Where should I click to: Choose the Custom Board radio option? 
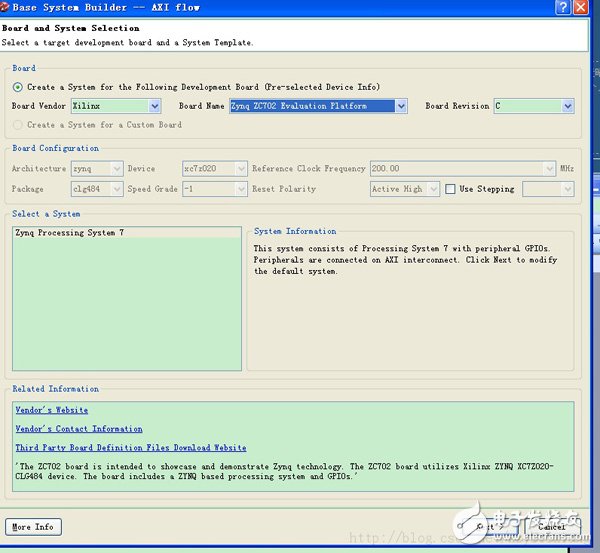pos(18,125)
